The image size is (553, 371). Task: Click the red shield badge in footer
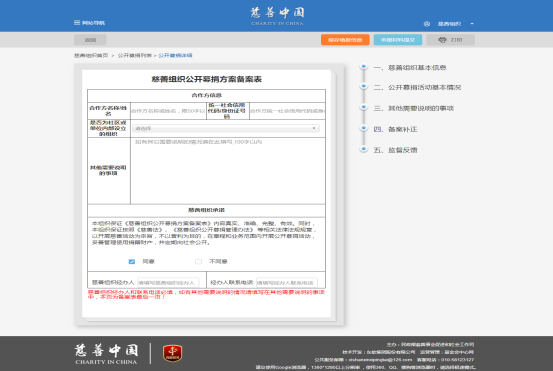172,353
